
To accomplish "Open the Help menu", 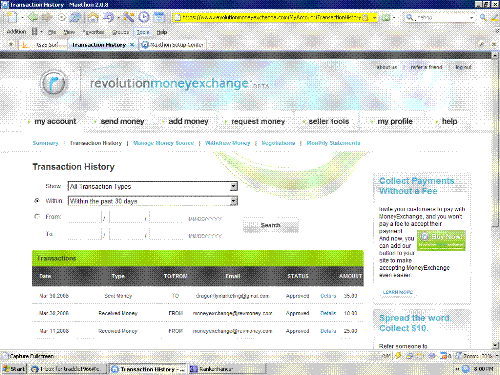I will [x=162, y=32].
